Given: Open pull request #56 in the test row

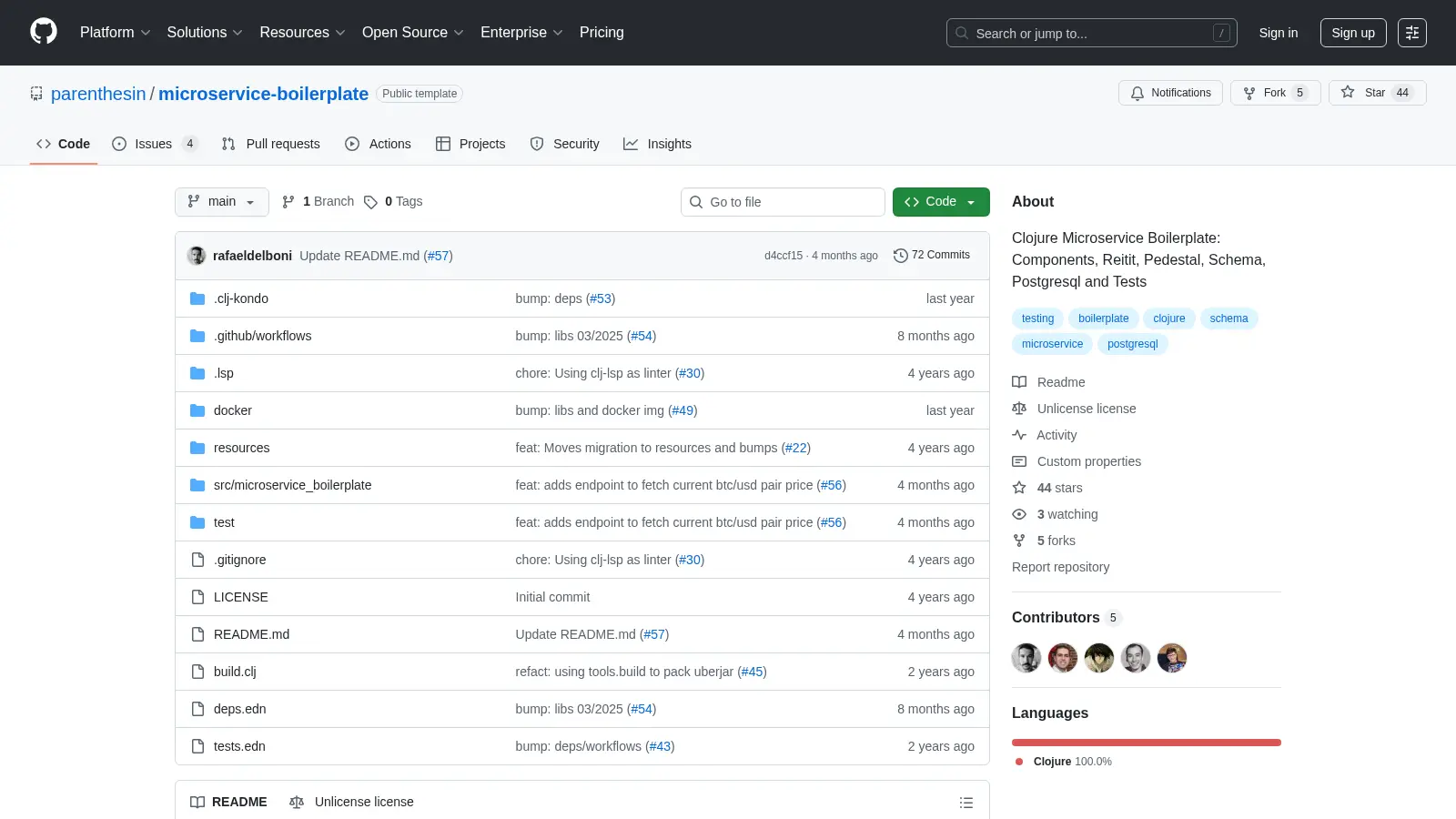Looking at the screenshot, I should coord(832,522).
